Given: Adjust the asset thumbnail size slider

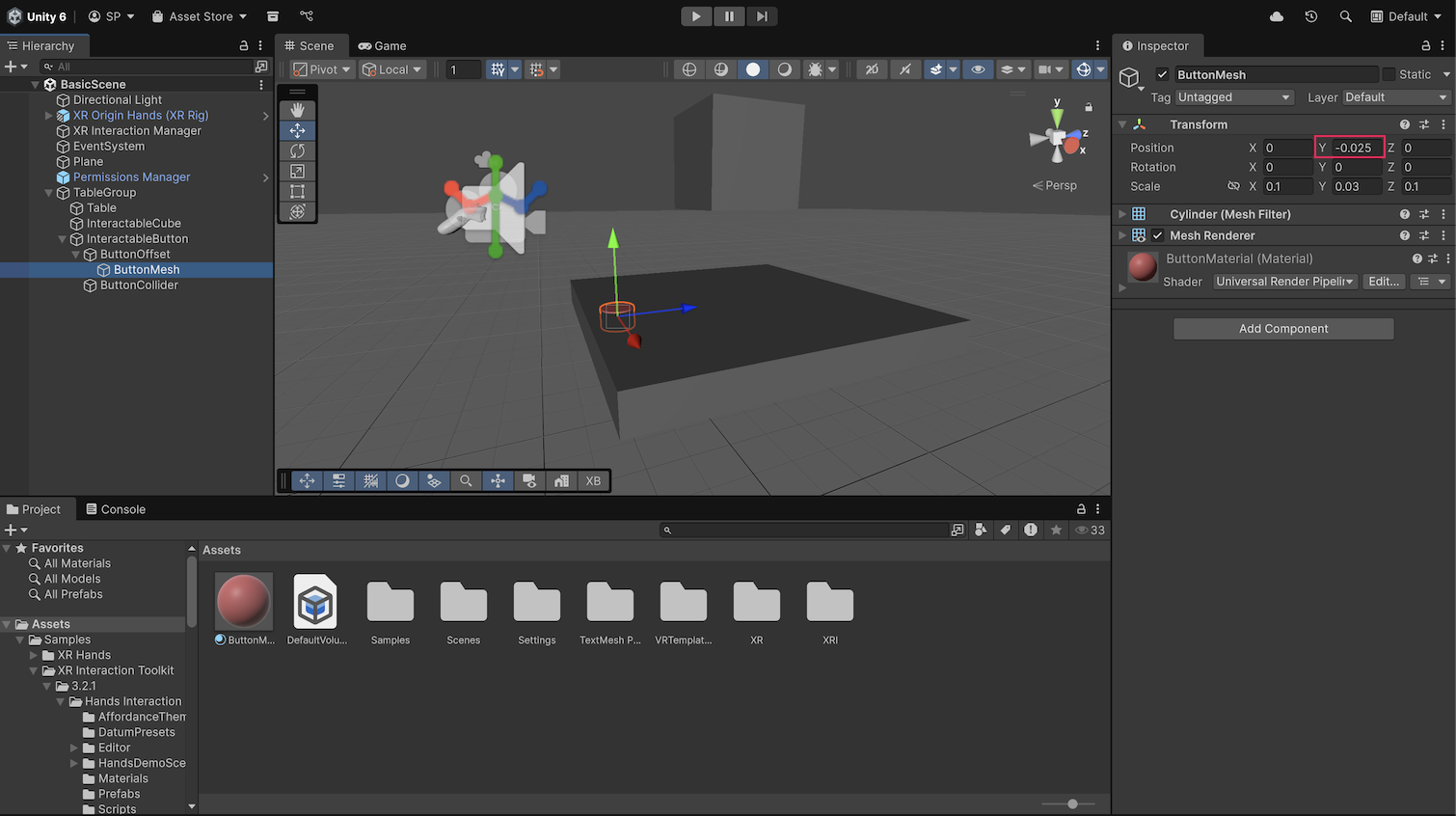Looking at the screenshot, I should 1072,803.
